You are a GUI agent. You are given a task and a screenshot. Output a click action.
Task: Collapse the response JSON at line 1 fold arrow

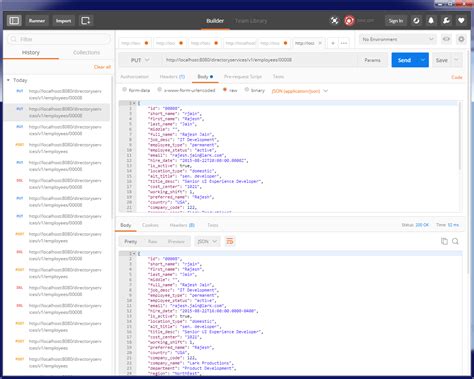[134, 254]
